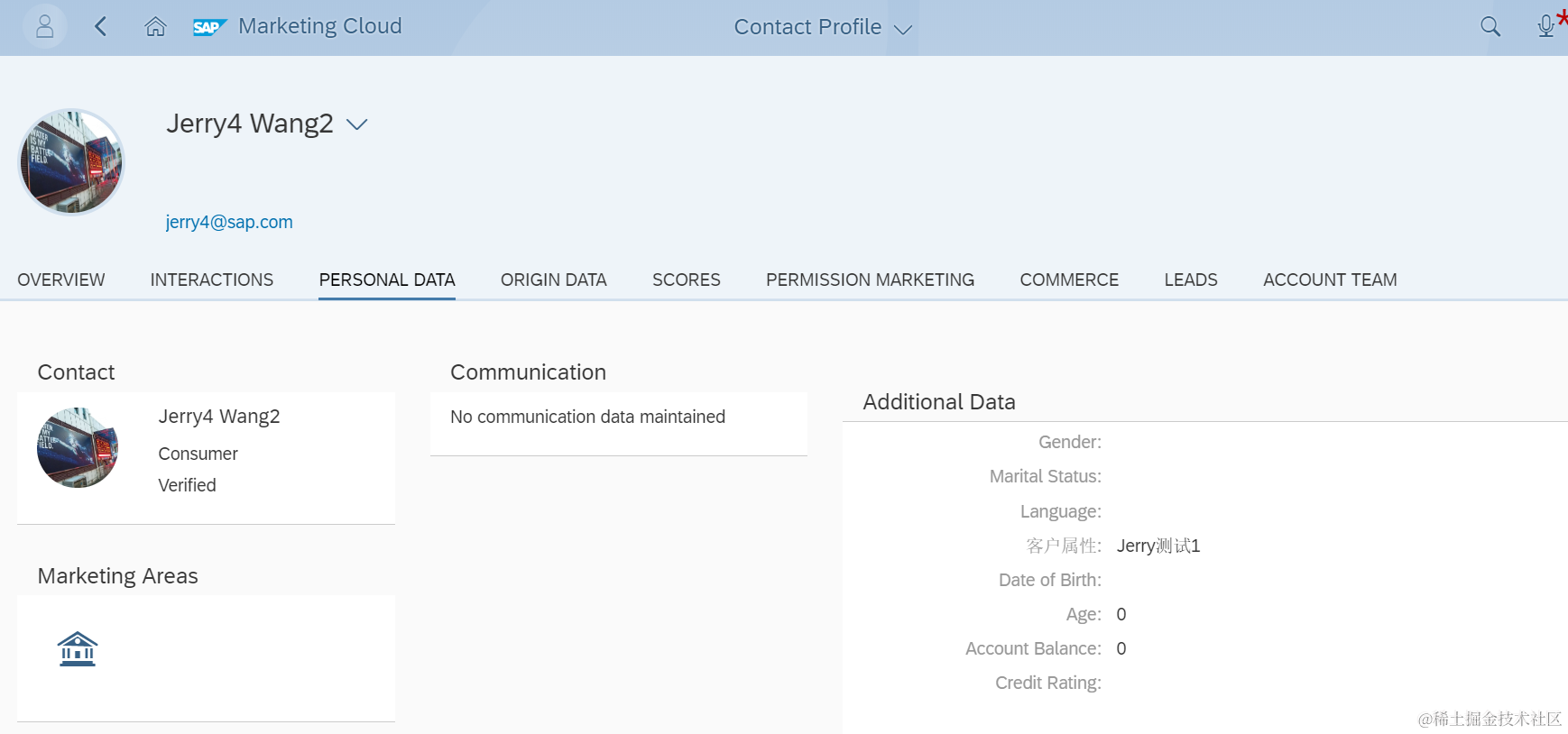Switch to the Overview tab
This screenshot has height=734, width=1568.
[61, 280]
